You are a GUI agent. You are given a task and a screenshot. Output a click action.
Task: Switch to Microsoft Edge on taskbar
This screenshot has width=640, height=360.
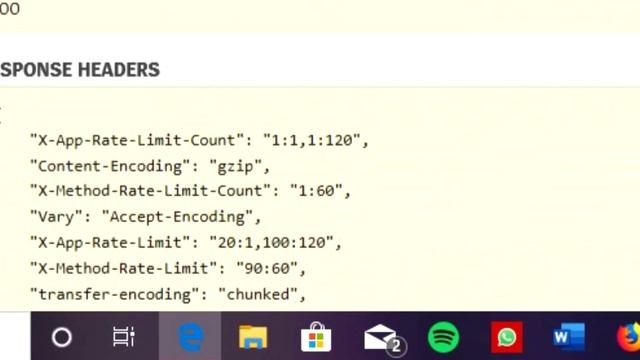tap(190, 336)
